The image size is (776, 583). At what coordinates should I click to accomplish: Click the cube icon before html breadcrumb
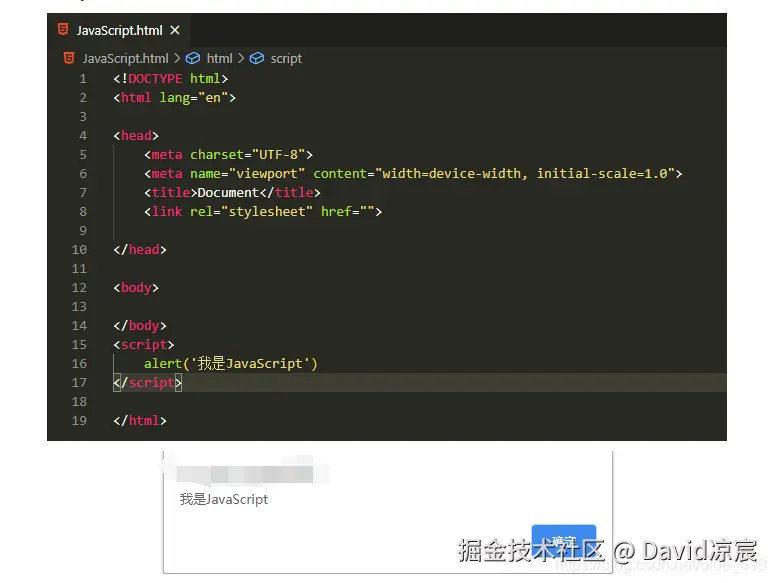click(193, 58)
